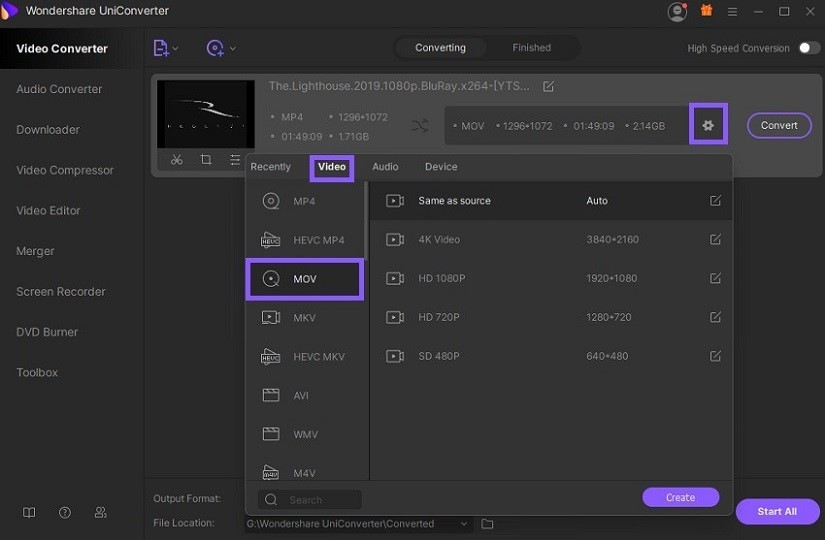This screenshot has width=825, height=540.
Task: Click the format list scrollbar
Action: pyautogui.click(x=366, y=221)
